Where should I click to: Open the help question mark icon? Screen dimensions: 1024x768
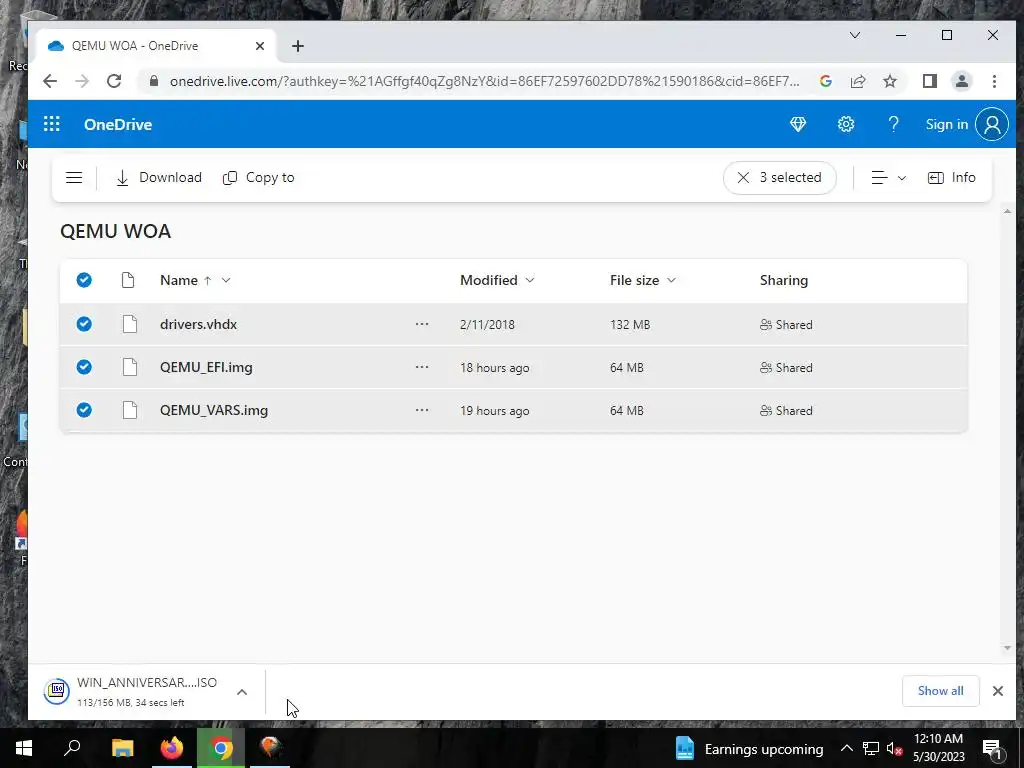(x=893, y=124)
